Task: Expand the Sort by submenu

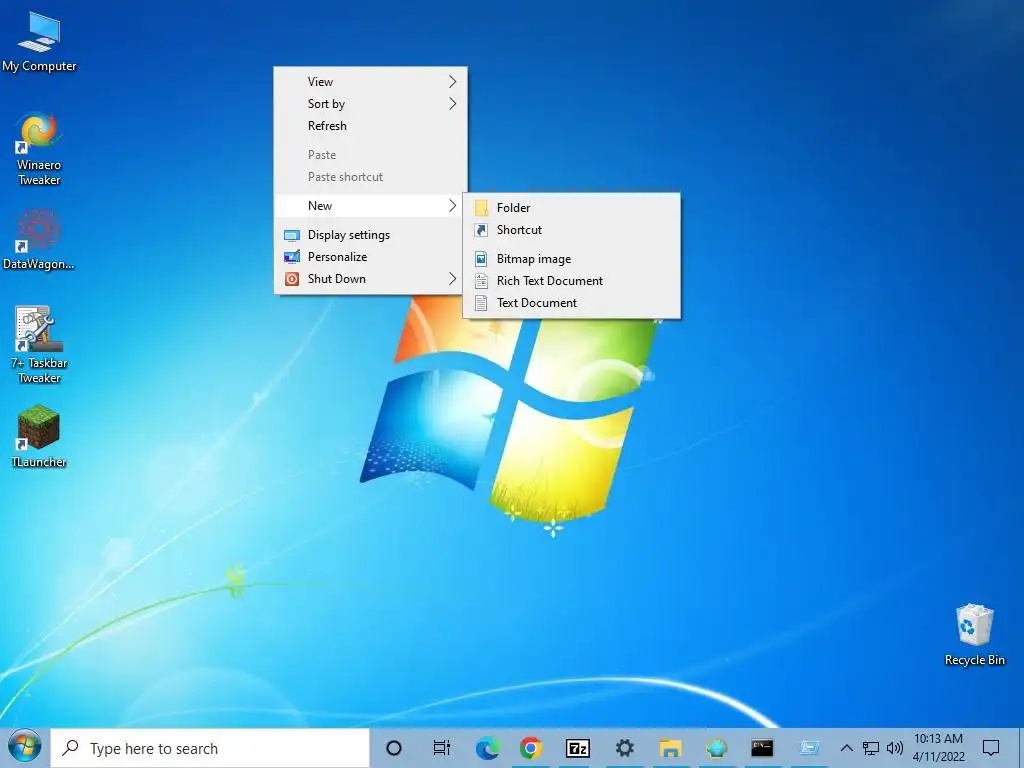Action: click(370, 104)
